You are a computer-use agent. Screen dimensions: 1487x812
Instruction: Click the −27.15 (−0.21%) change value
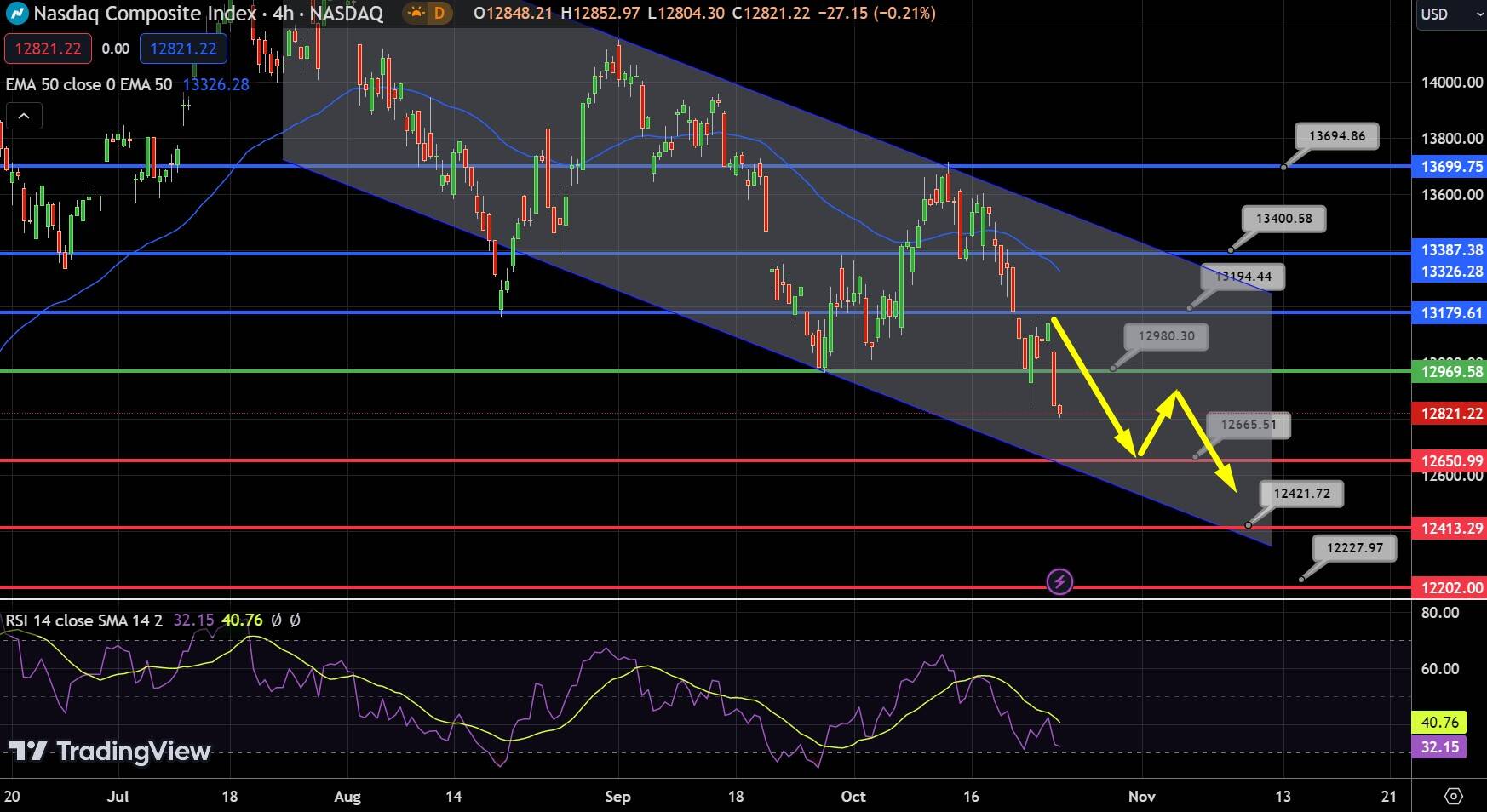click(x=876, y=13)
